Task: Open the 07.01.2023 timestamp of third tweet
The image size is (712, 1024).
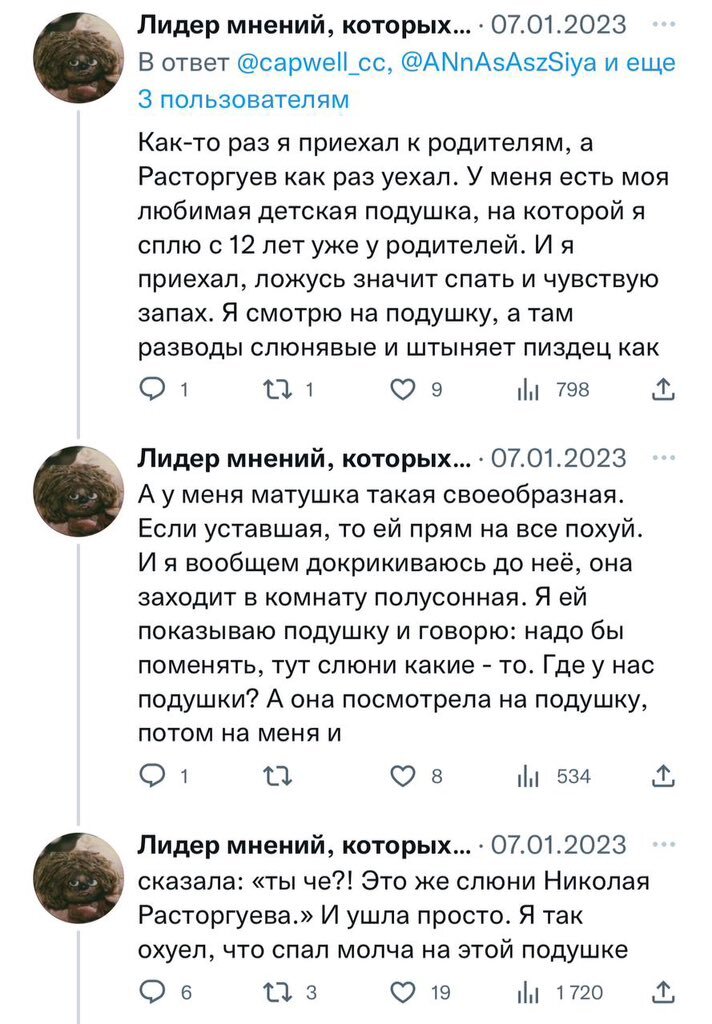Action: tap(560, 845)
